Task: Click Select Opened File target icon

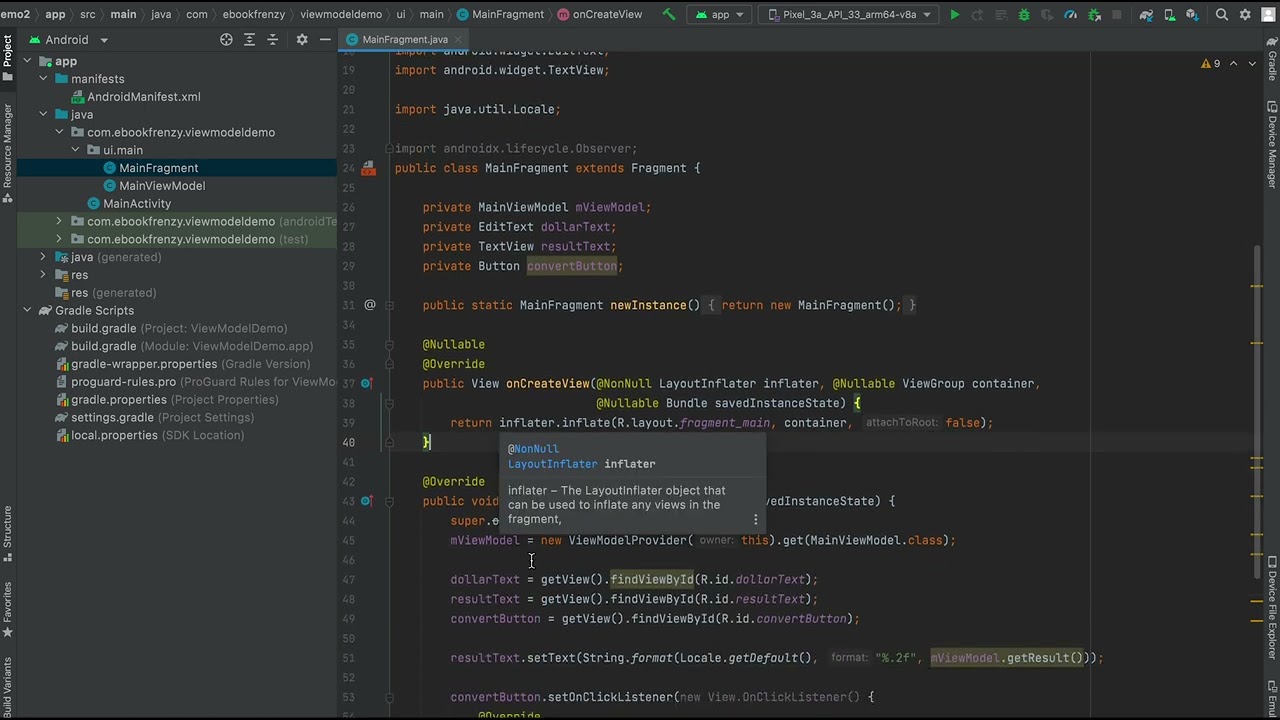Action: pos(226,39)
